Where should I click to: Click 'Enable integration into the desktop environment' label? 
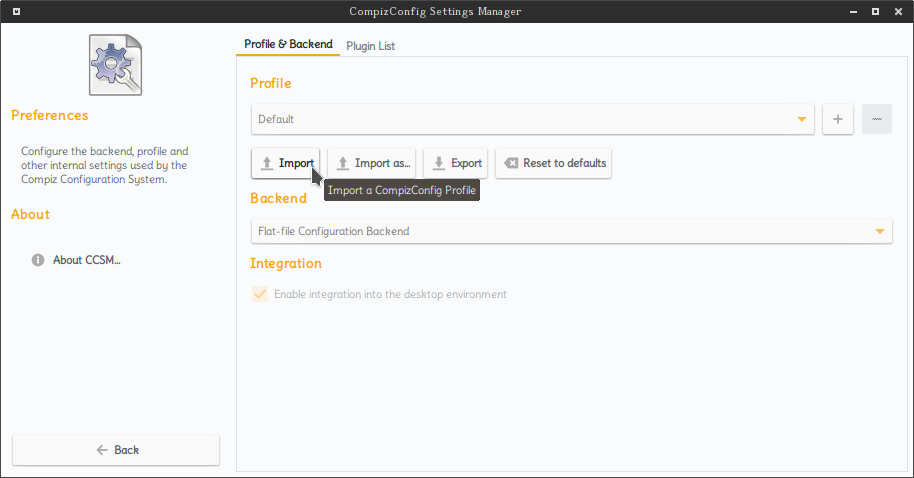[390, 294]
